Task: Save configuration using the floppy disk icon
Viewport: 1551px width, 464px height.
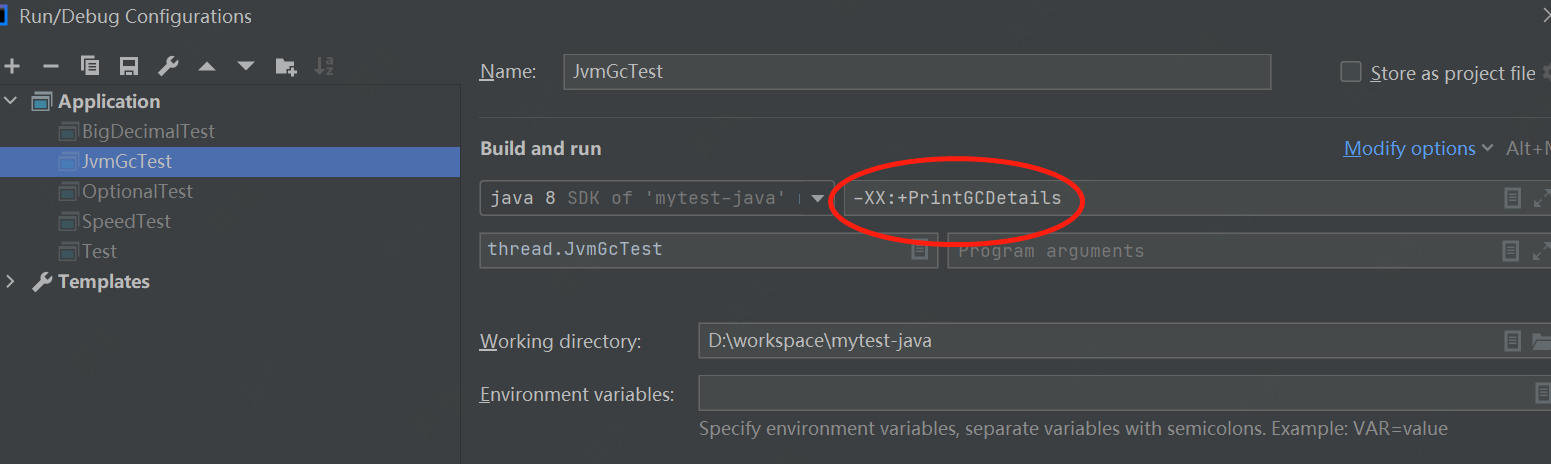Action: [x=129, y=66]
